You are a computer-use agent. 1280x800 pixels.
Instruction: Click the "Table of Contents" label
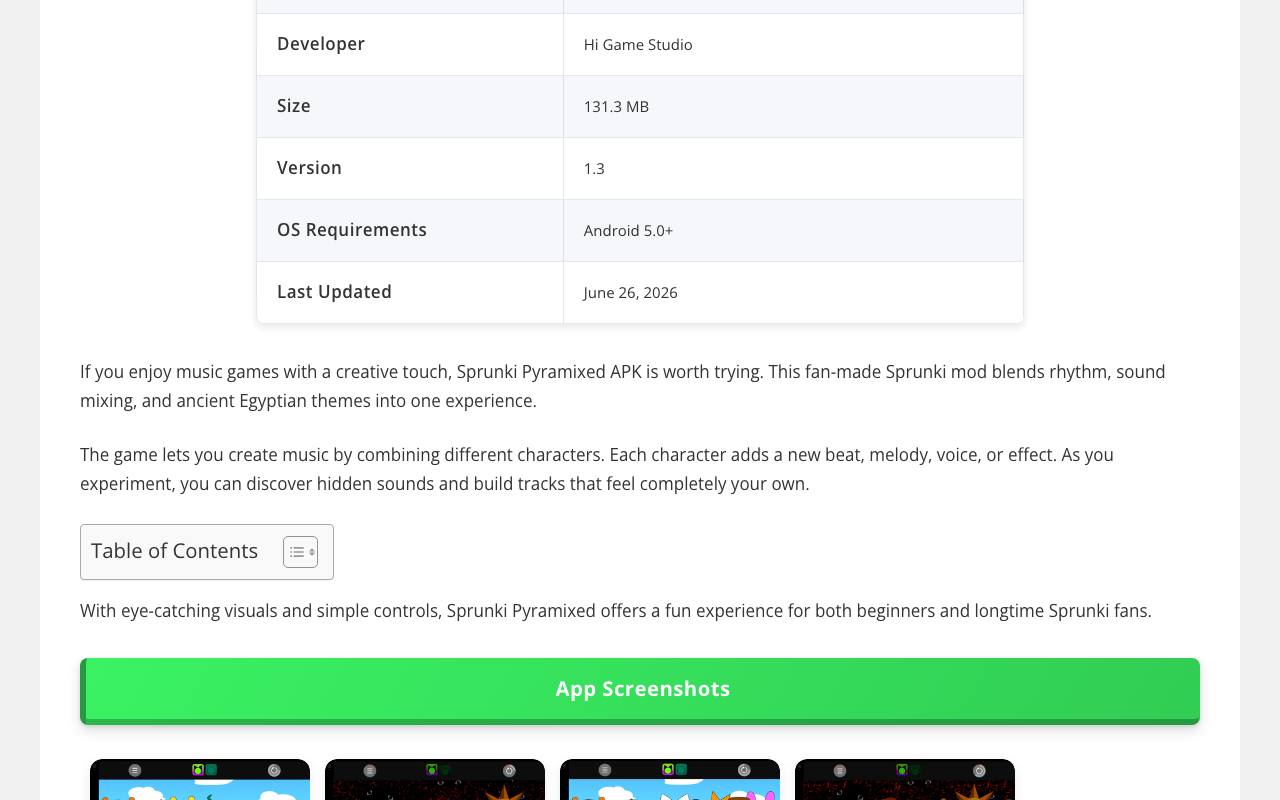tap(174, 551)
